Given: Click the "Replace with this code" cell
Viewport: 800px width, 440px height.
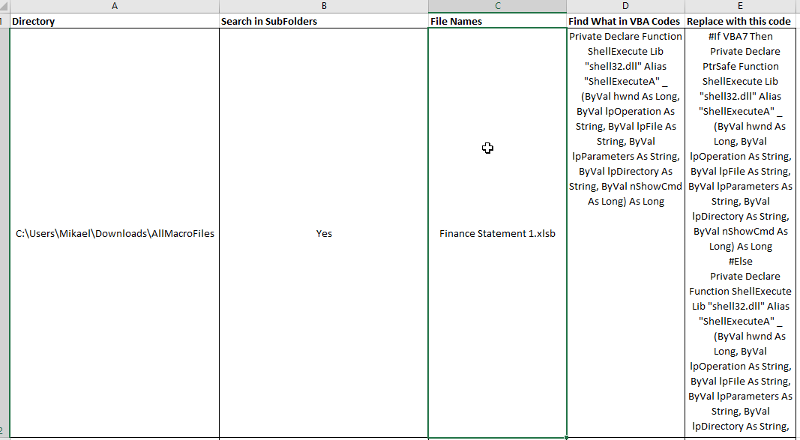Looking at the screenshot, I should (x=740, y=21).
